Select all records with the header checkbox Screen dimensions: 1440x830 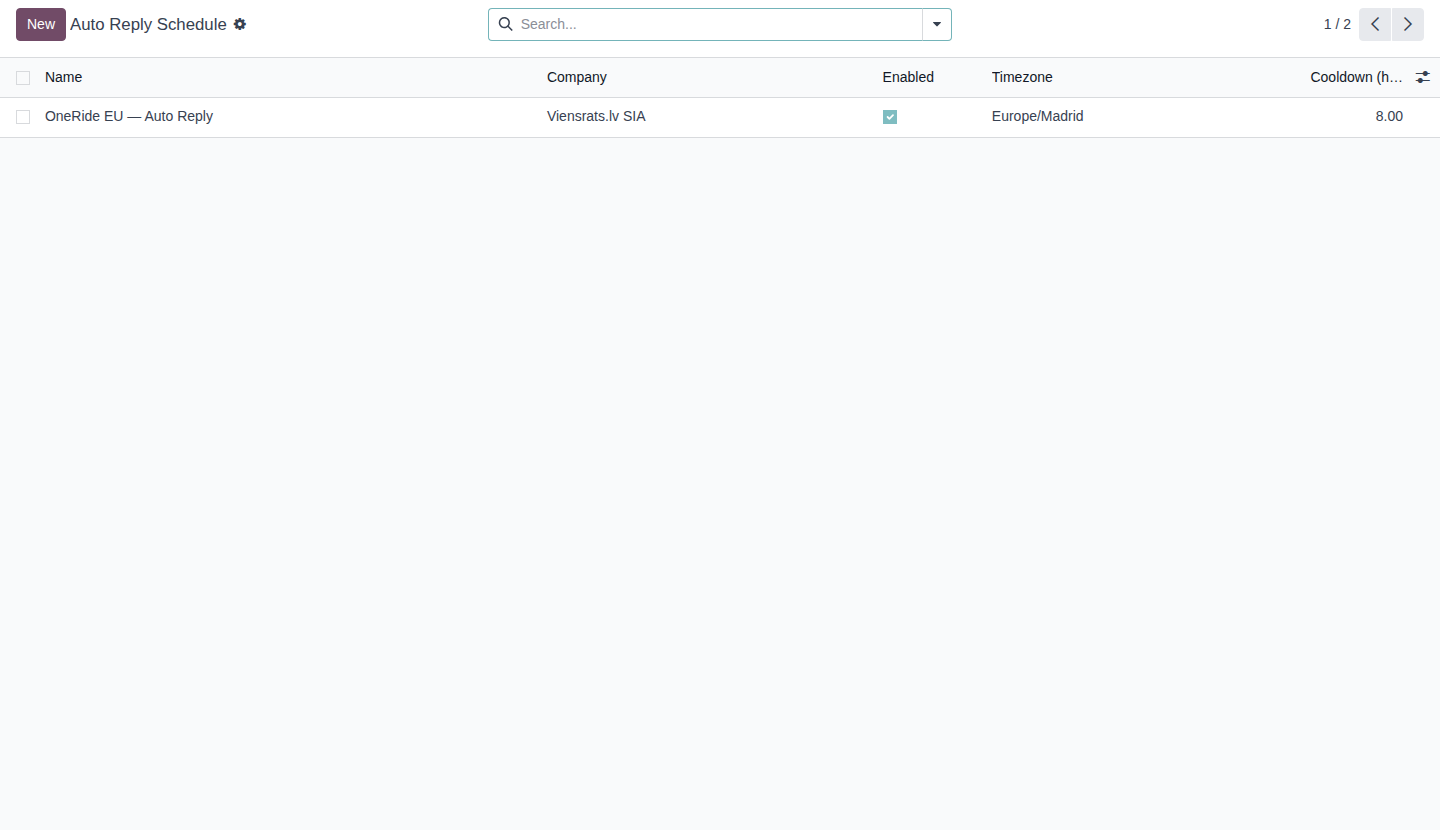pos(23,77)
